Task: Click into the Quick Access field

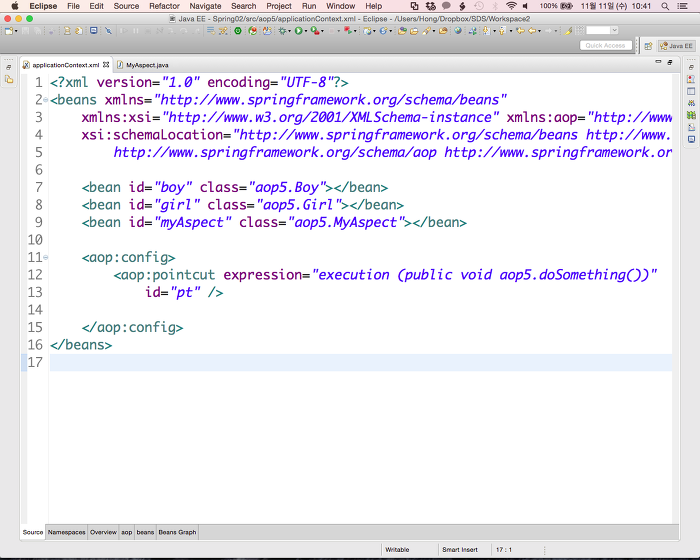Action: [x=605, y=46]
